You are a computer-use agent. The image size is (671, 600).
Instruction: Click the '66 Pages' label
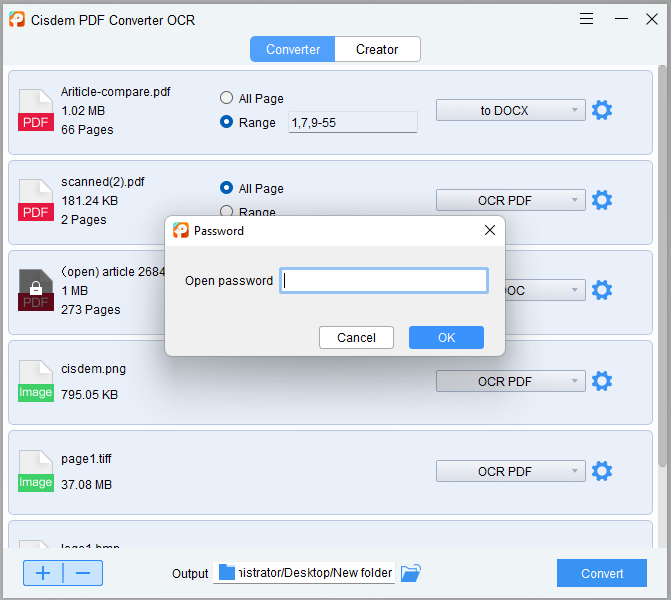coord(87,130)
